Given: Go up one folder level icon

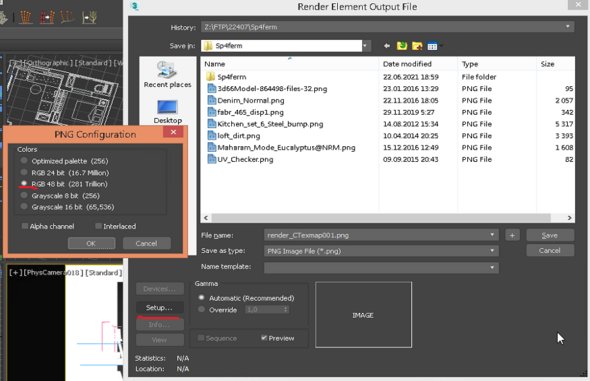Looking at the screenshot, I should point(402,46).
